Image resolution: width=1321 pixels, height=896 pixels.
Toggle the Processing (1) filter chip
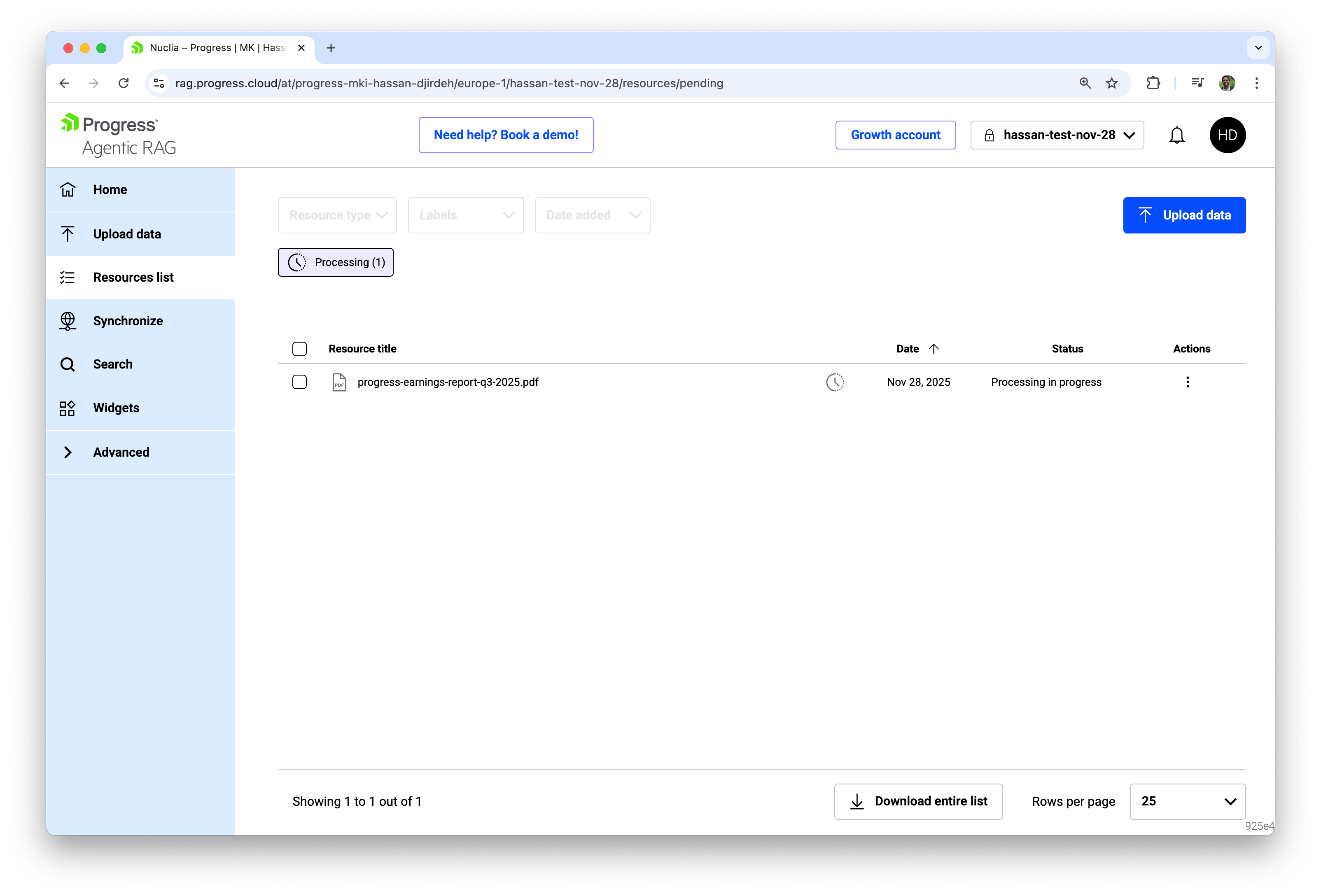(x=335, y=262)
